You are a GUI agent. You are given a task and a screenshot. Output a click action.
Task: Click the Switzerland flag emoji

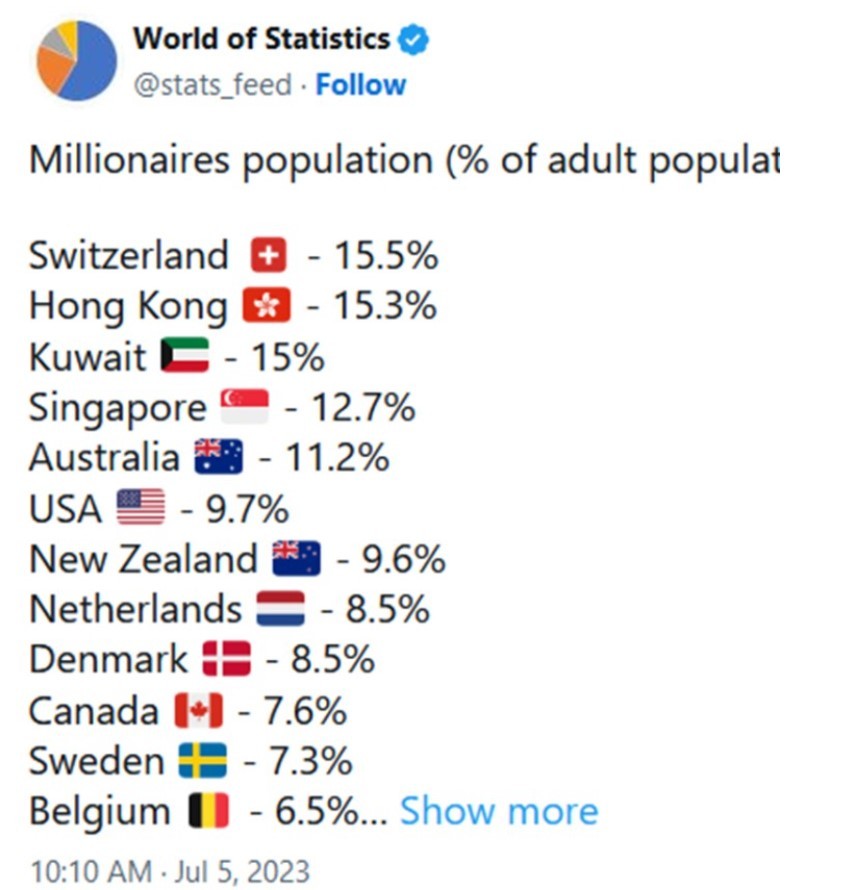269,256
